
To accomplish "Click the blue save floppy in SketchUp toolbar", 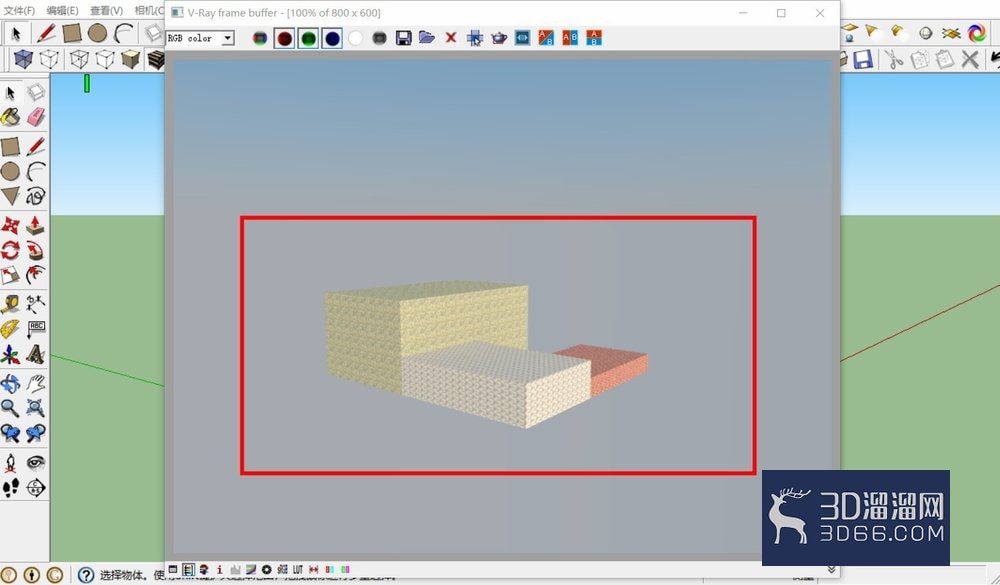I will (863, 59).
